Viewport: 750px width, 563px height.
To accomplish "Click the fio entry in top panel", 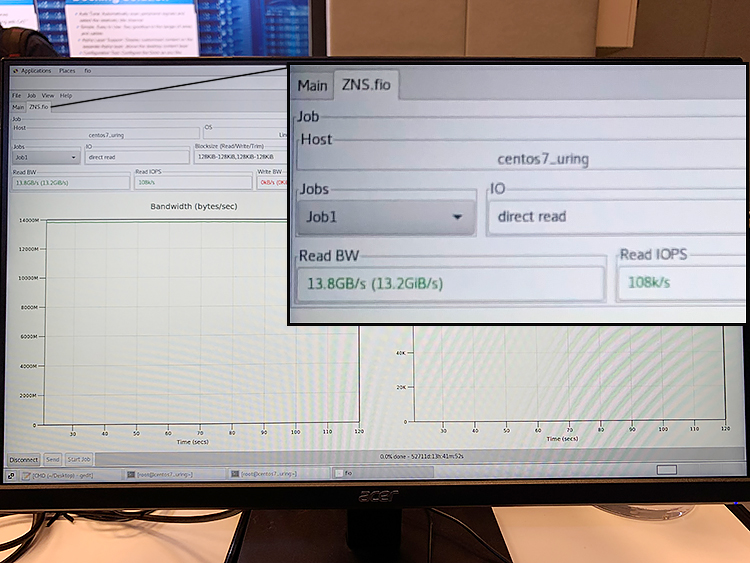I will tap(88, 71).
